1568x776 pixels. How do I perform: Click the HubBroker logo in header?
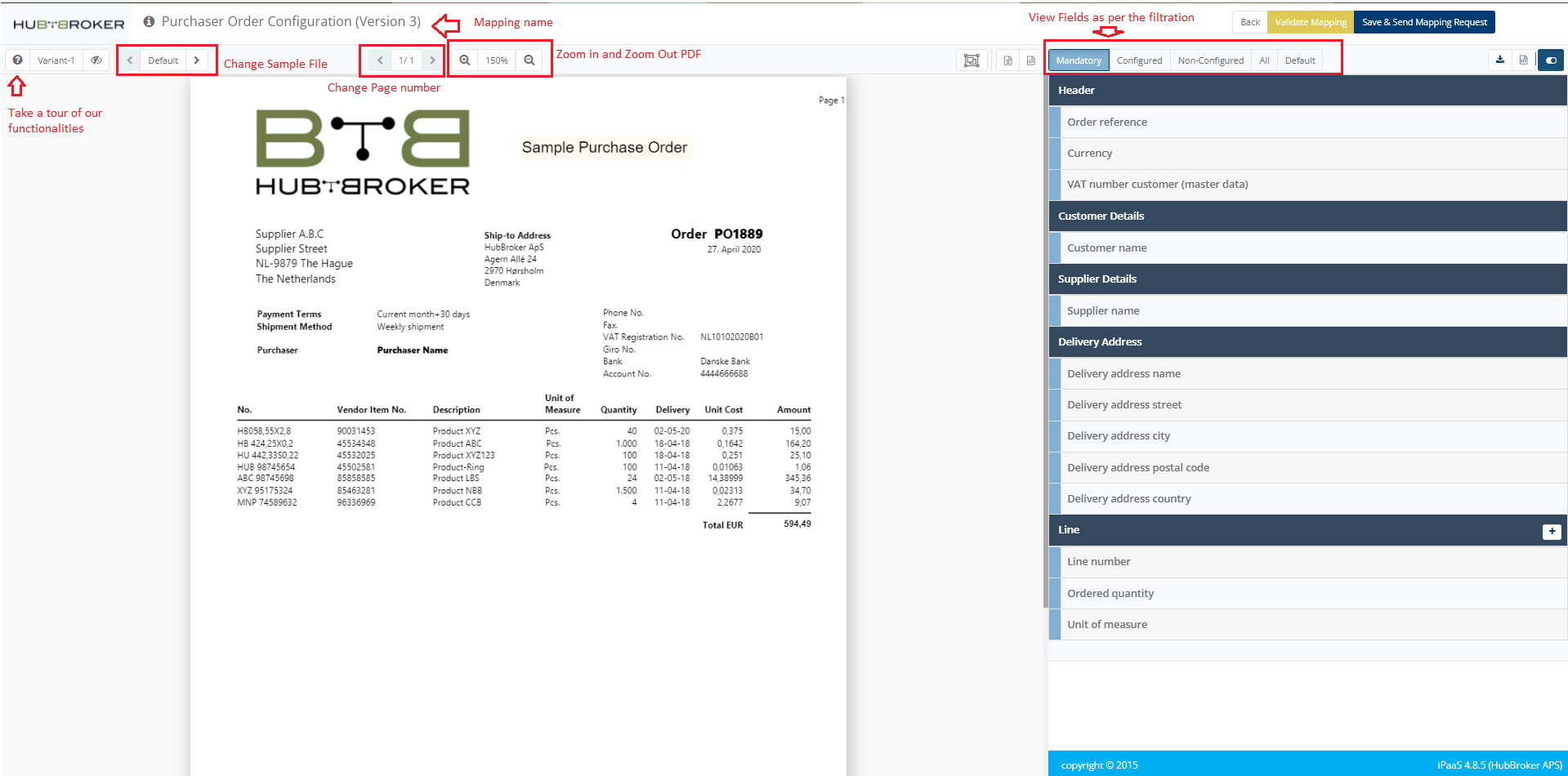pyautogui.click(x=69, y=25)
